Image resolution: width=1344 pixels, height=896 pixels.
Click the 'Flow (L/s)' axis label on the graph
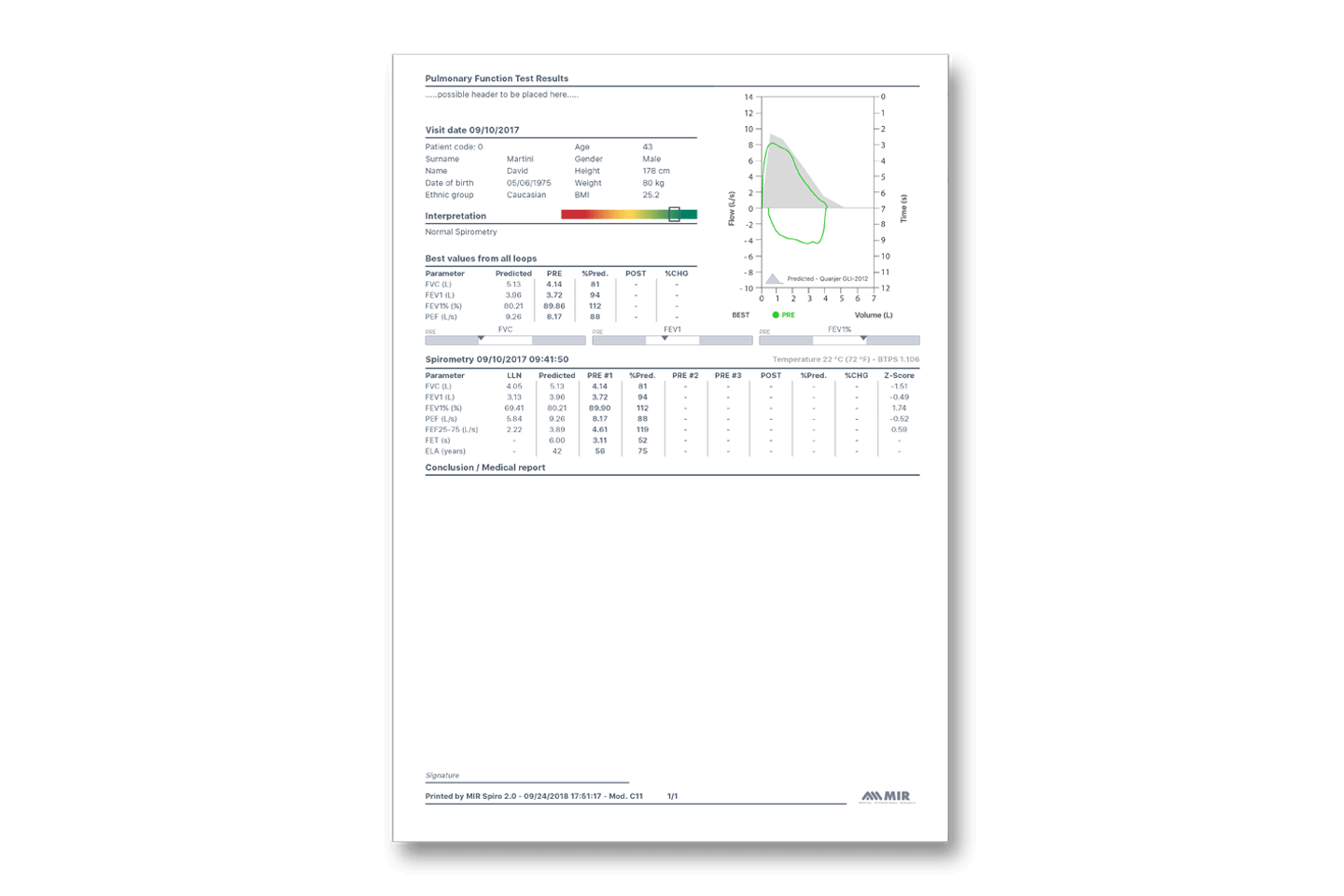tap(732, 208)
